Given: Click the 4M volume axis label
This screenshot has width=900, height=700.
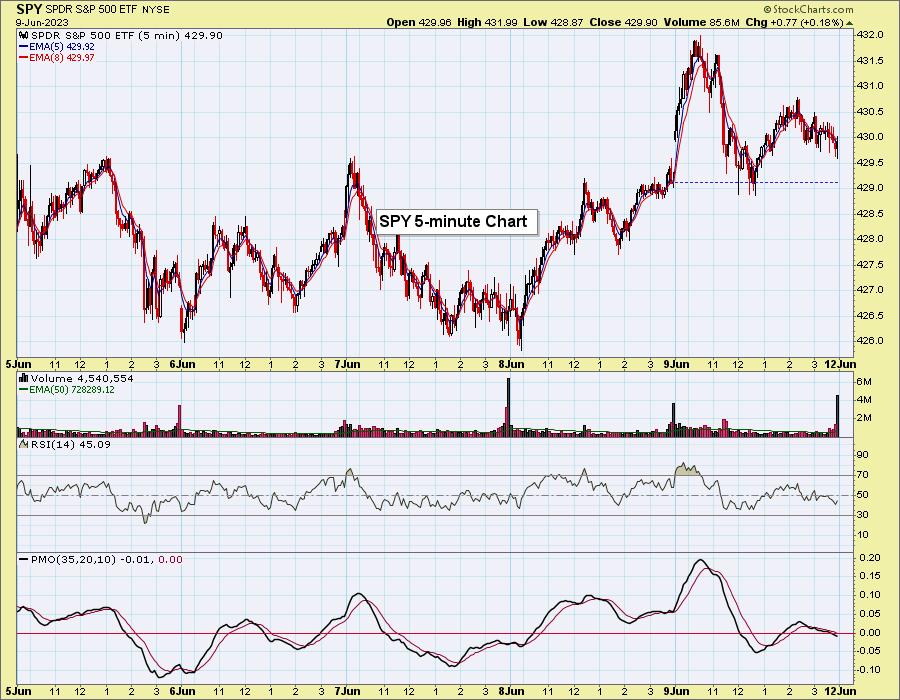Looking at the screenshot, I should 864,400.
